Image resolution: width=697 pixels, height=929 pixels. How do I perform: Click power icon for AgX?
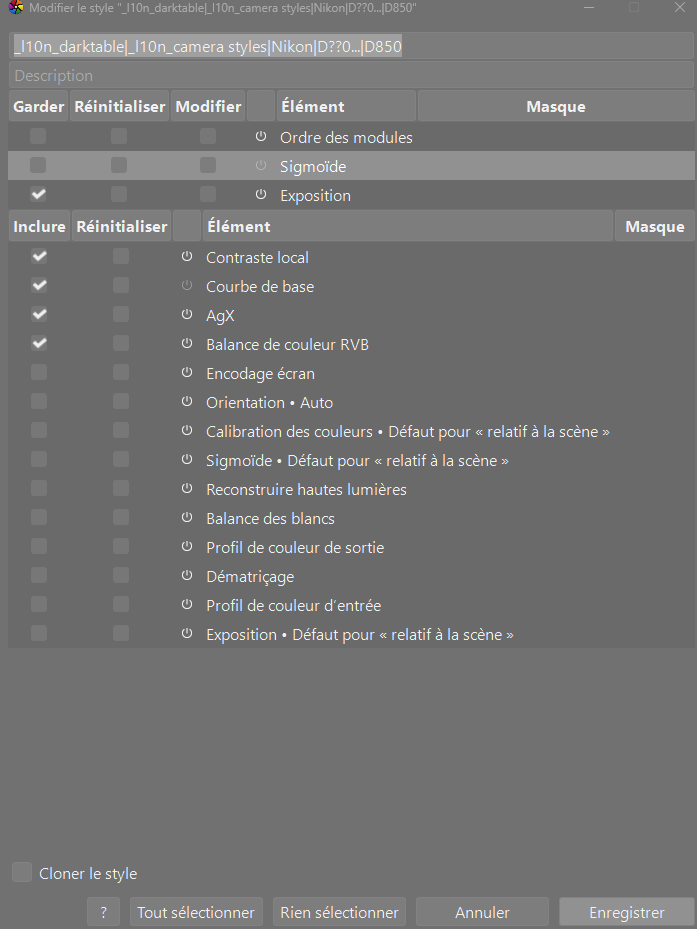pos(187,315)
